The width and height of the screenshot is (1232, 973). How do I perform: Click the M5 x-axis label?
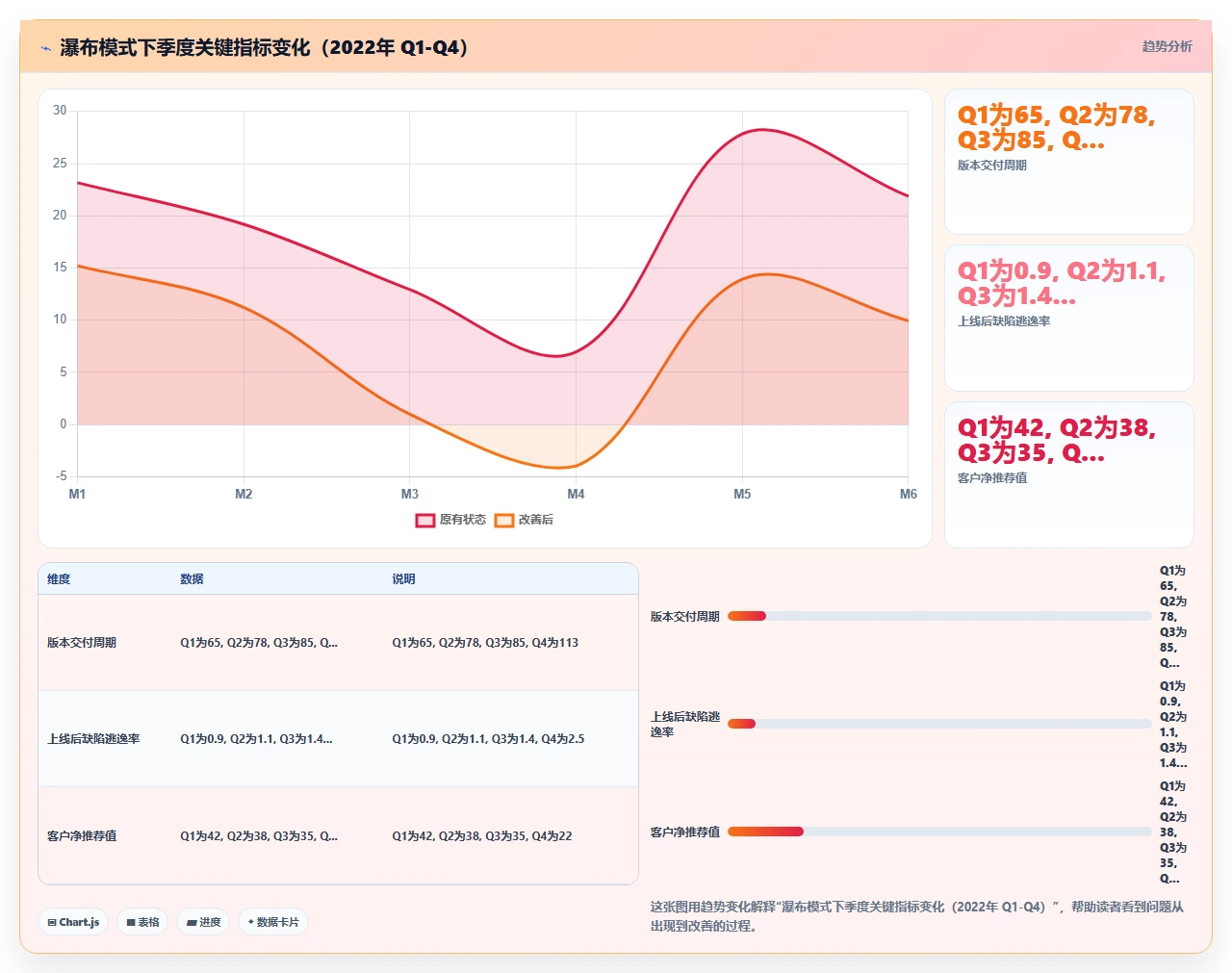pos(742,494)
